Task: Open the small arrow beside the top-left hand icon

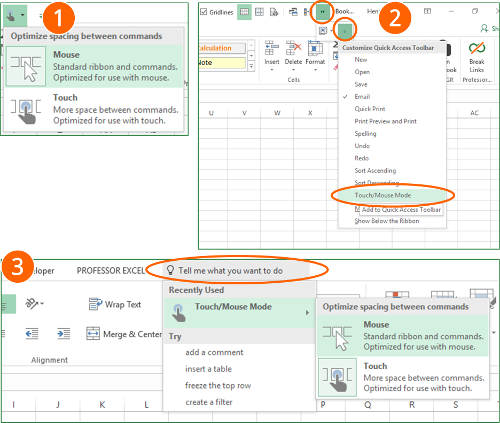Action: pos(22,15)
